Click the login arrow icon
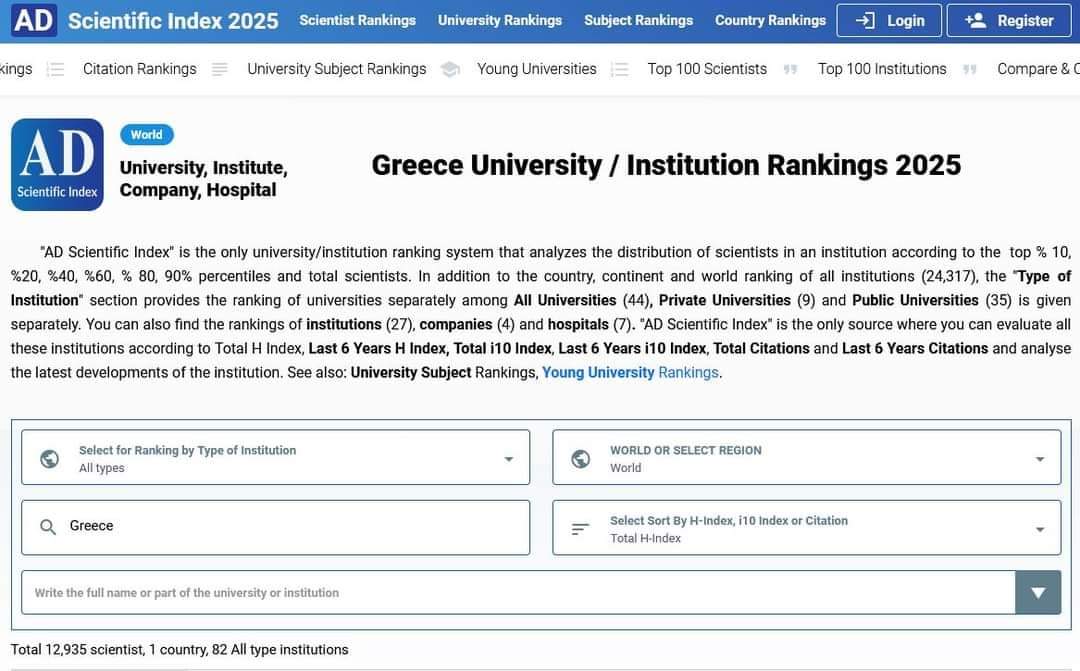This screenshot has height=671, width=1080. (x=865, y=21)
